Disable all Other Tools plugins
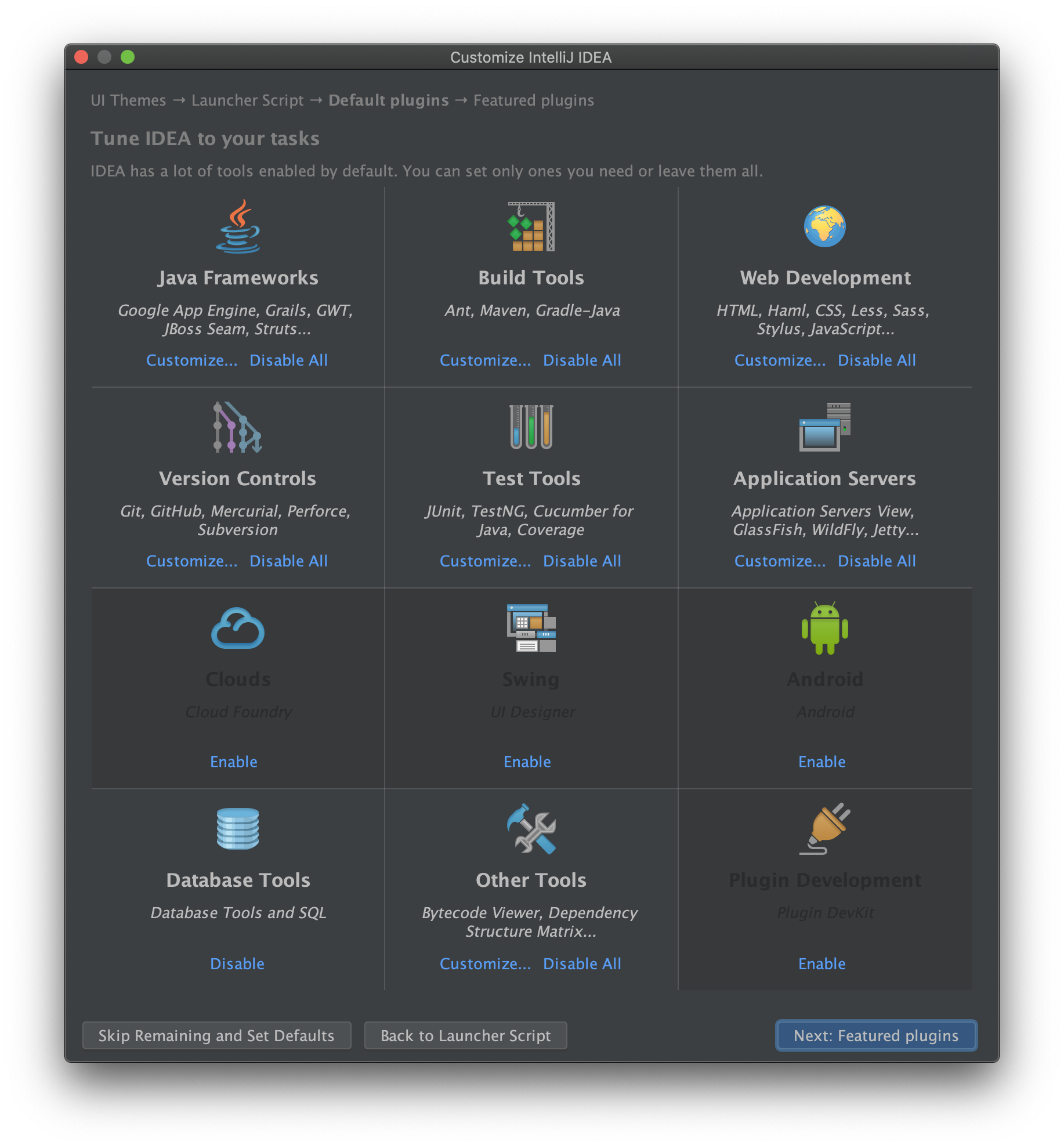 click(582, 964)
